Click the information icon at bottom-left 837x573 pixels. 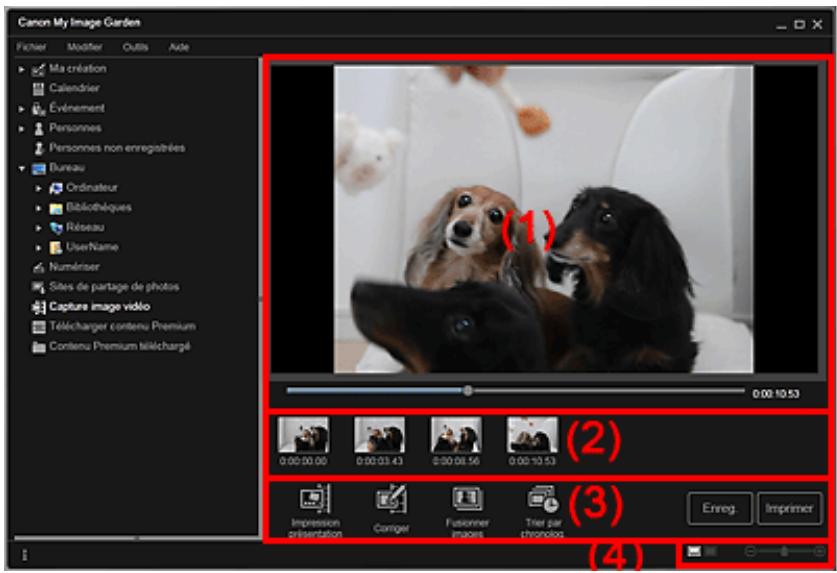coord(24,555)
